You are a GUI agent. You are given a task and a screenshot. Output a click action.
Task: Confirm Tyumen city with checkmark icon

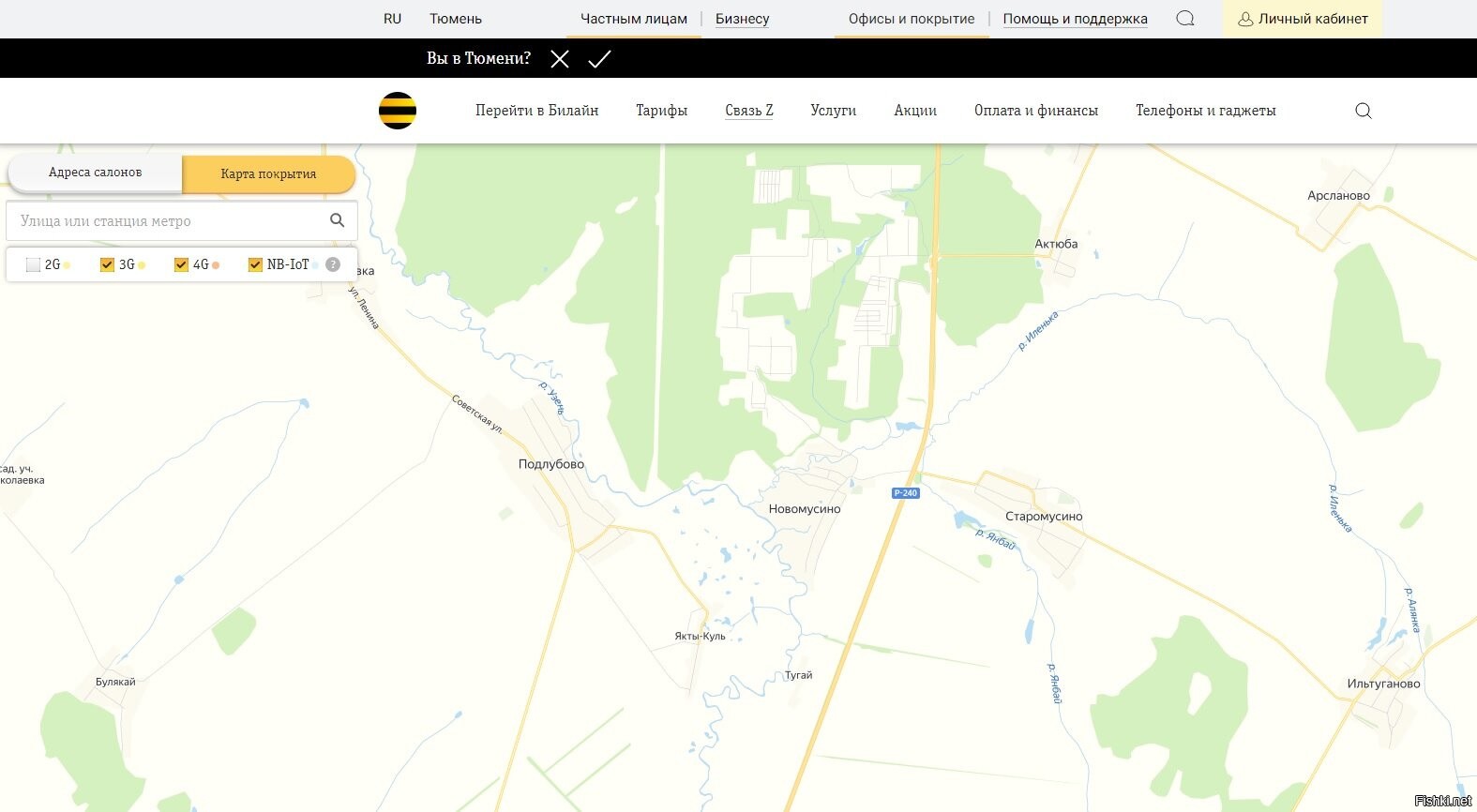(599, 59)
